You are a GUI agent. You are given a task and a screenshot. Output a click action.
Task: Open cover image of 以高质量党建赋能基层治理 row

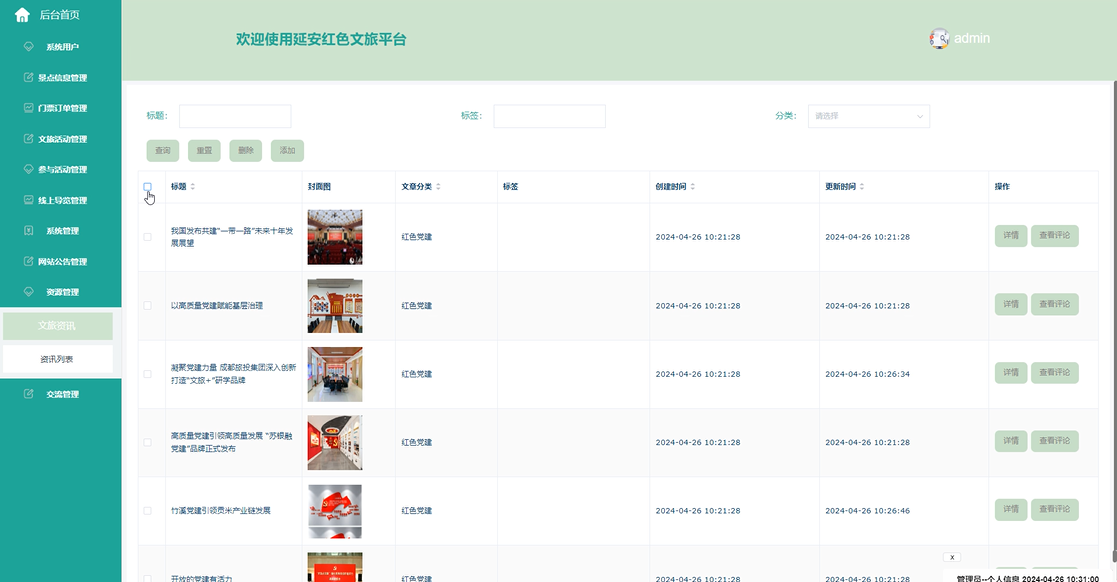point(335,306)
